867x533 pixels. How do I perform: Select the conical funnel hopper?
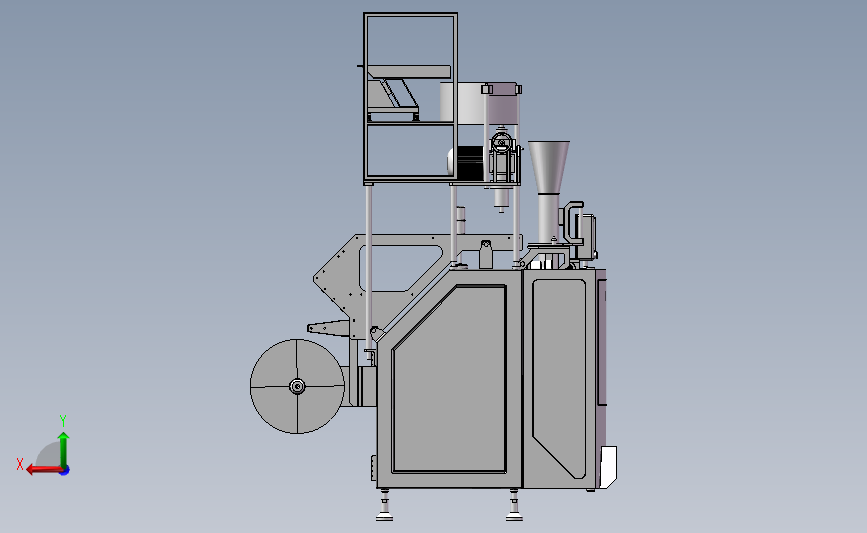coord(549,168)
